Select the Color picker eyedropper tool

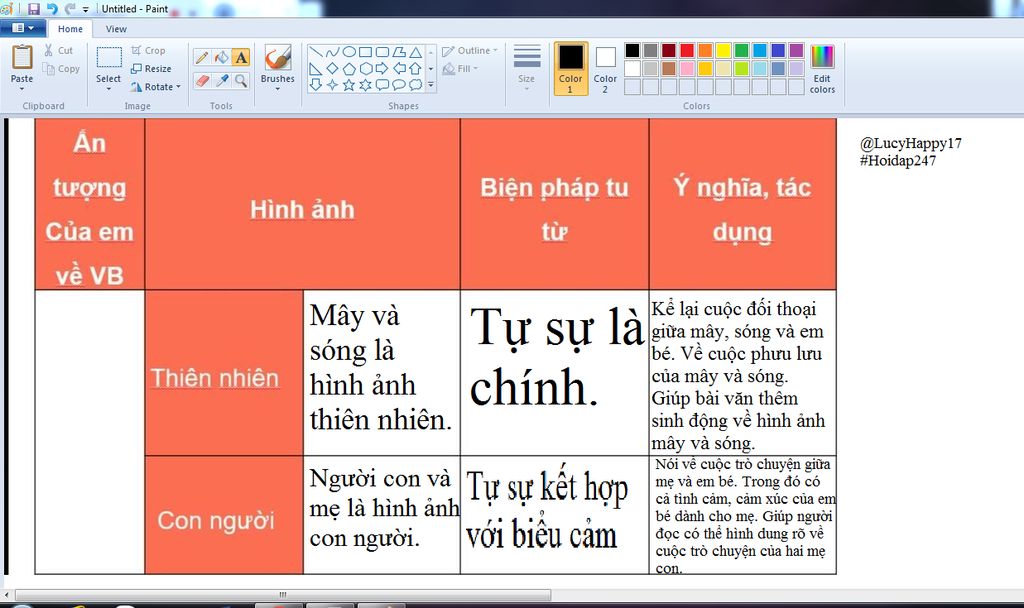point(222,80)
